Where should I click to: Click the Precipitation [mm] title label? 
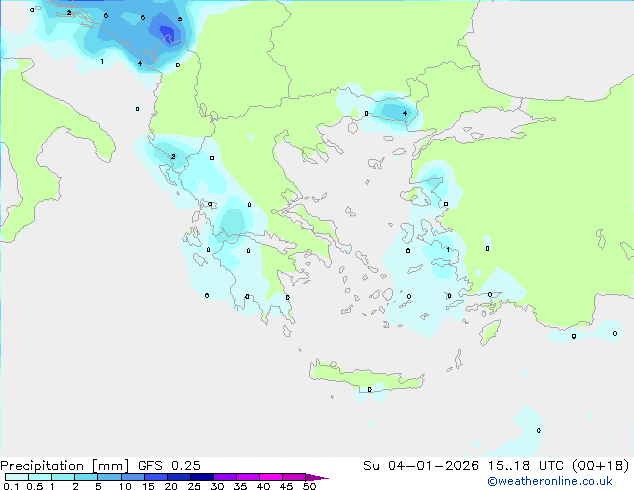click(64, 465)
